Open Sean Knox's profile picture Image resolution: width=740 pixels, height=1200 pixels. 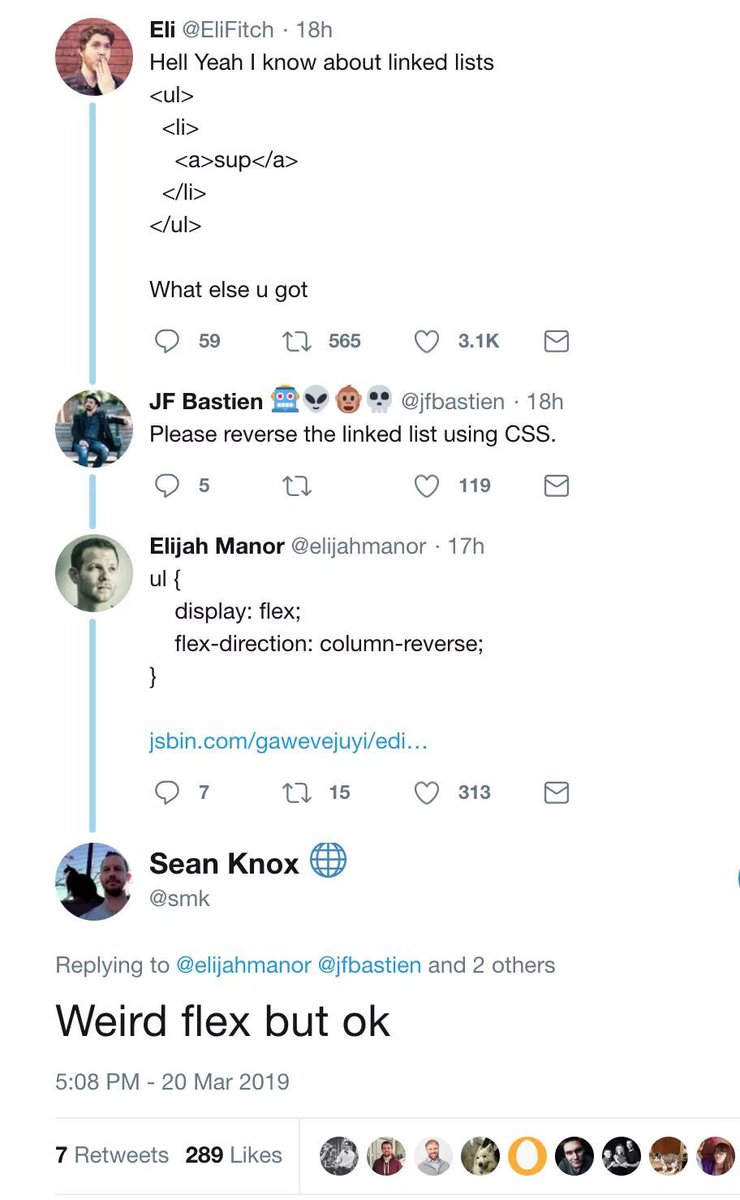(94, 881)
